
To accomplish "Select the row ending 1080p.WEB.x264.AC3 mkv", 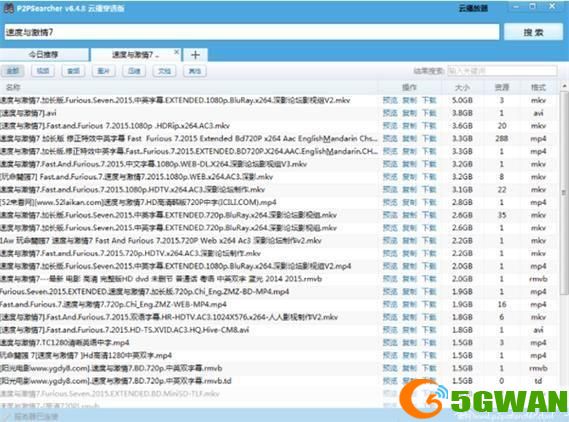I will 279,177.
